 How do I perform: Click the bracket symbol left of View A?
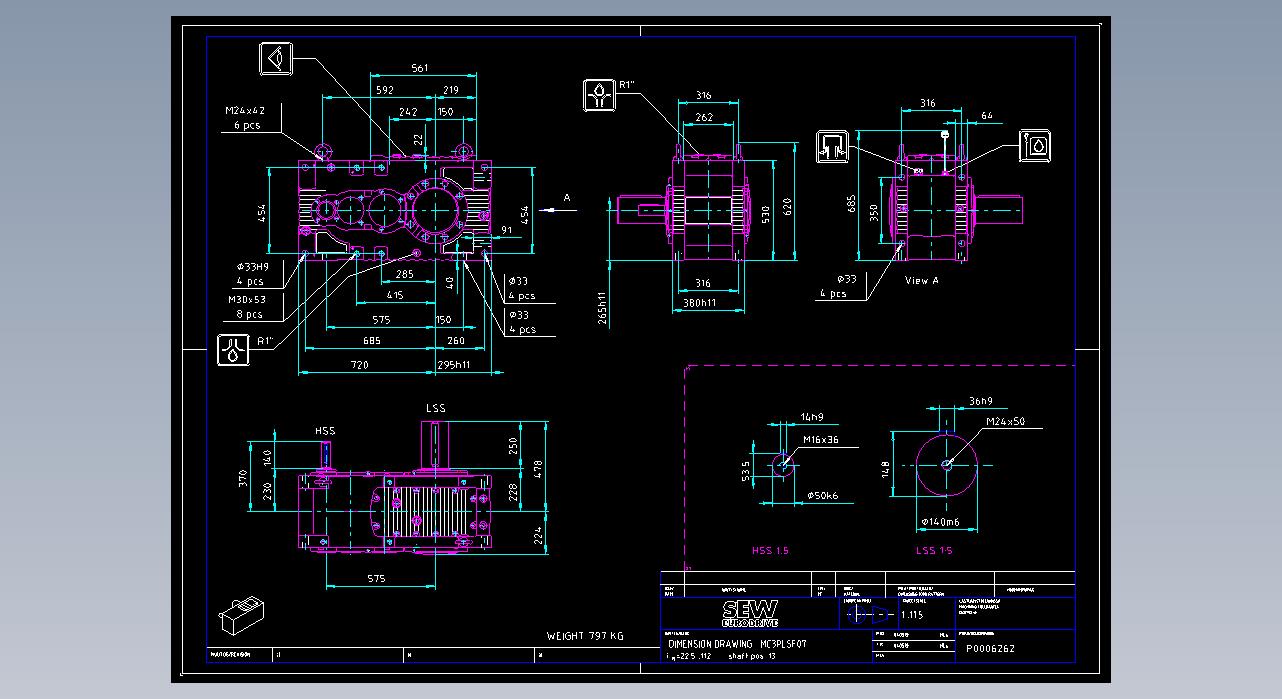tap(832, 146)
